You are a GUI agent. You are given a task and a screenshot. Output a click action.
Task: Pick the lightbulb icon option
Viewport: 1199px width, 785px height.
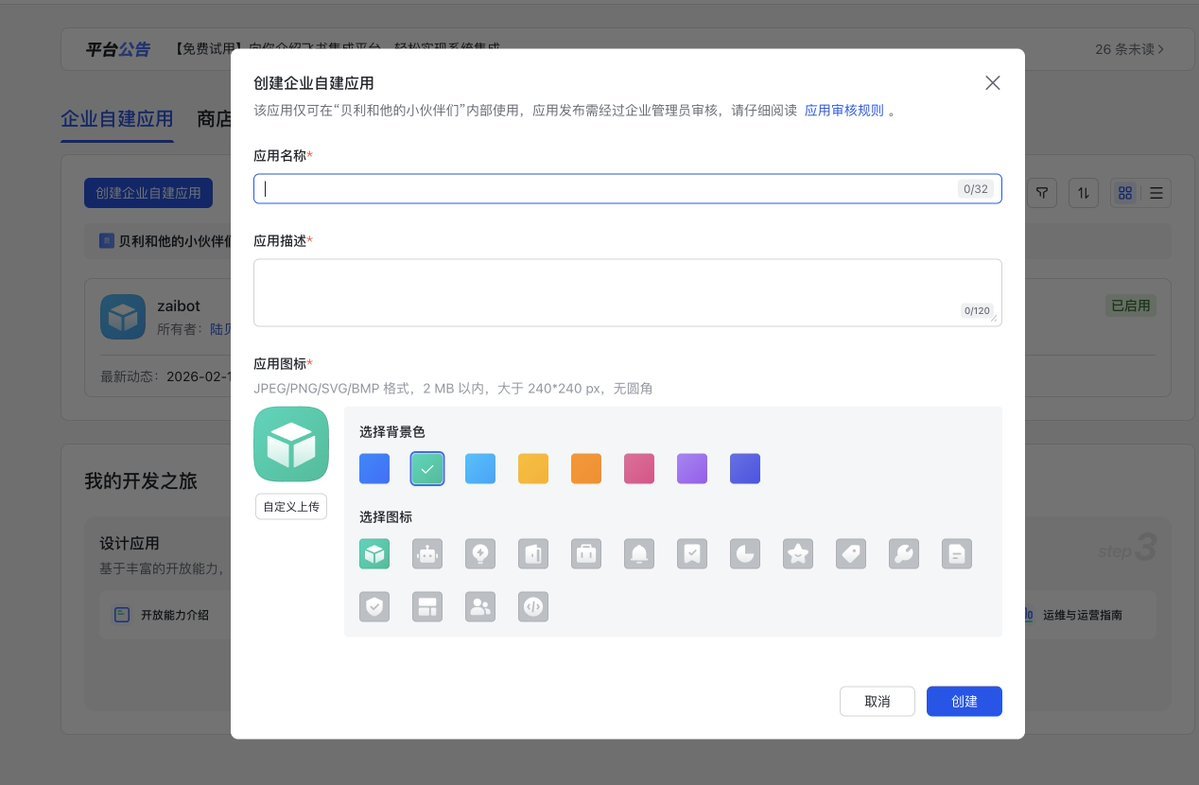(x=480, y=553)
